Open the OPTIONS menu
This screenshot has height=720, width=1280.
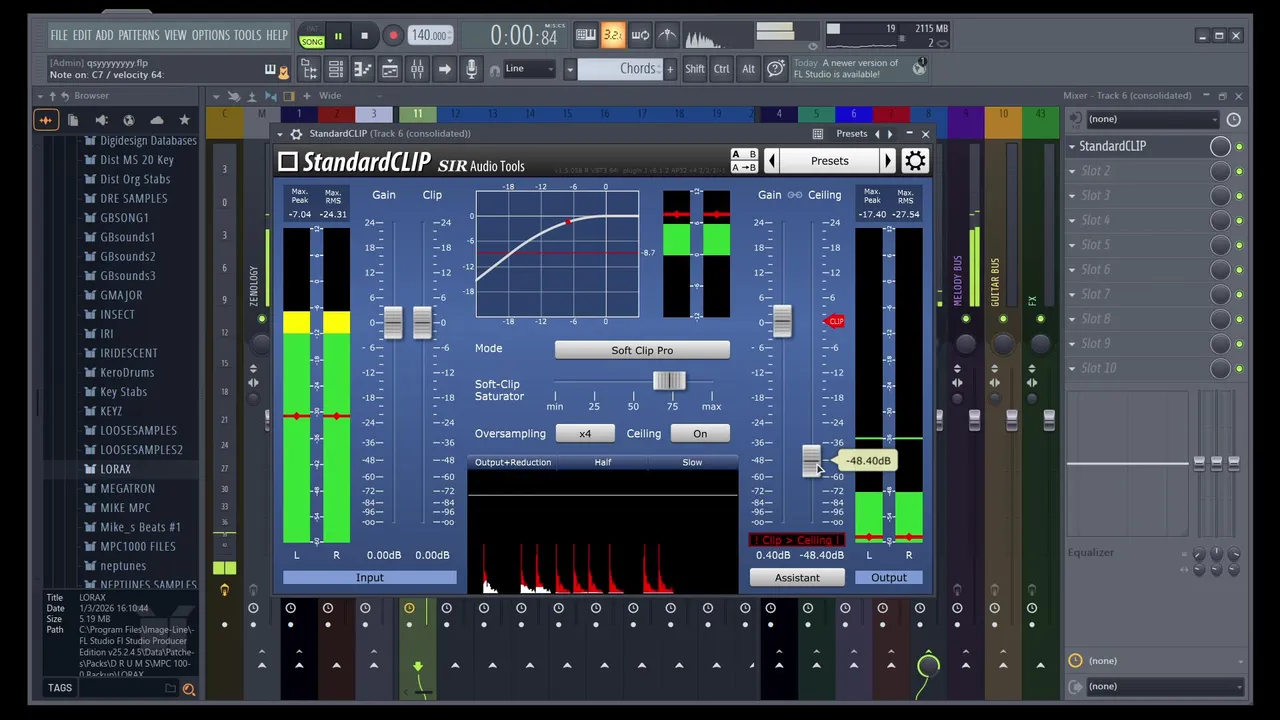210,35
